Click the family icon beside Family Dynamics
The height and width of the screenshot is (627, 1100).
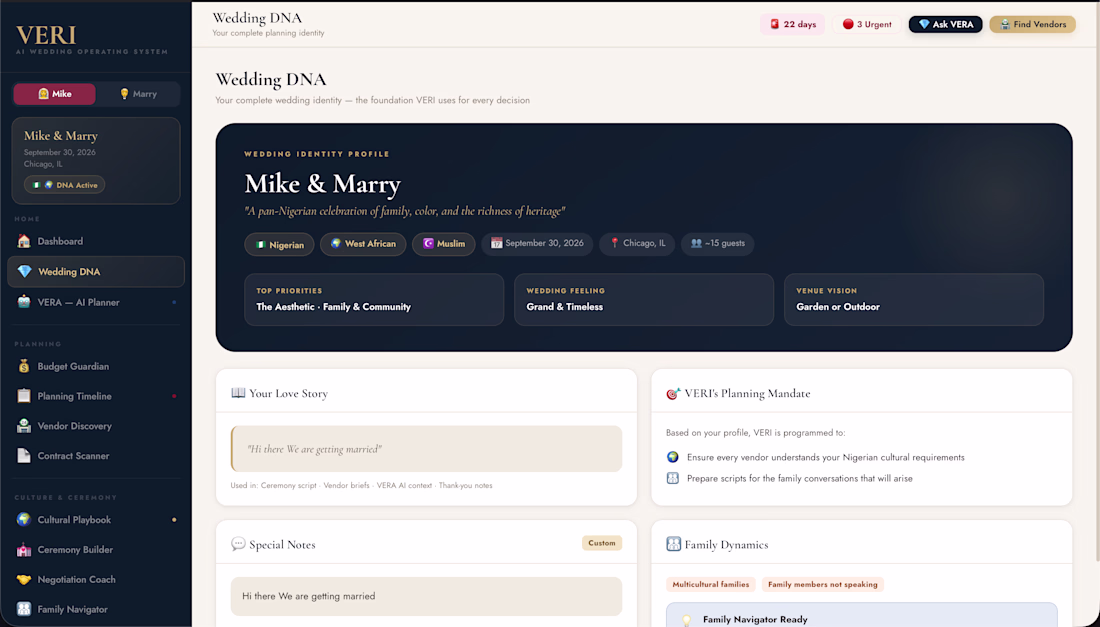[x=673, y=544]
